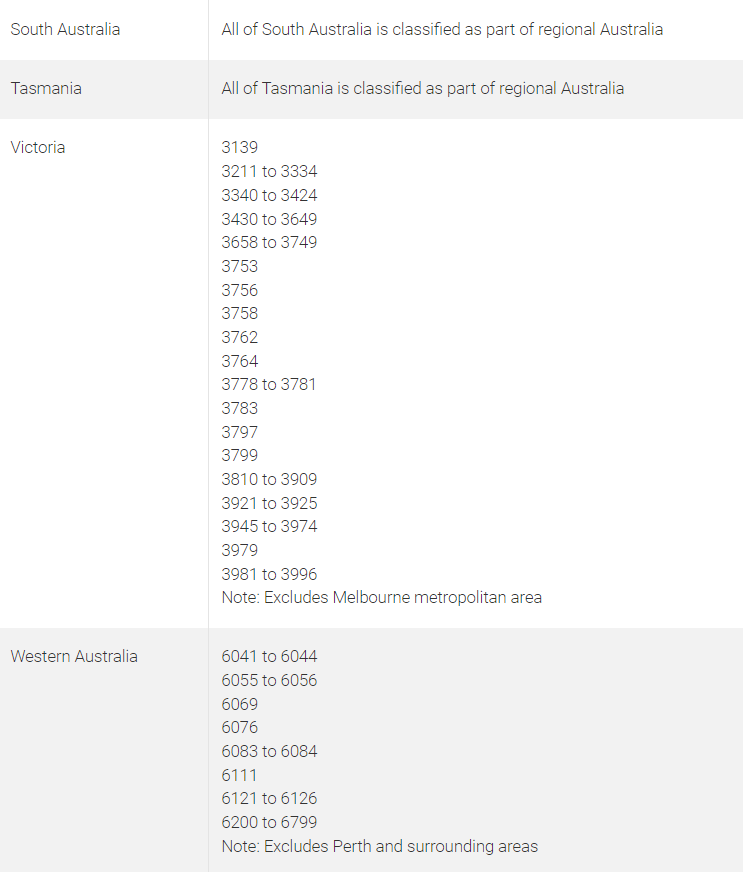The height and width of the screenshot is (872, 743).
Task: Click Victoria postcode 3139
Action: coord(240,147)
